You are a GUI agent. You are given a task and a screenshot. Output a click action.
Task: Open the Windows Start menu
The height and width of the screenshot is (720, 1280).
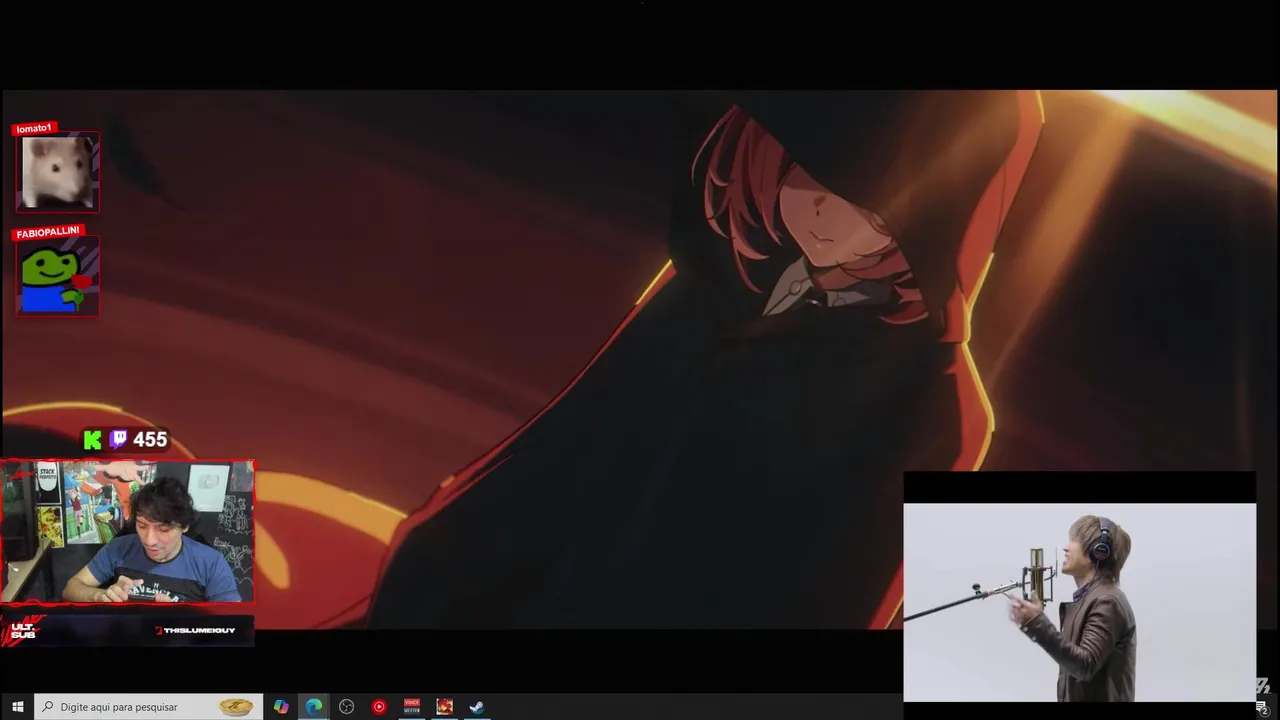click(x=17, y=707)
